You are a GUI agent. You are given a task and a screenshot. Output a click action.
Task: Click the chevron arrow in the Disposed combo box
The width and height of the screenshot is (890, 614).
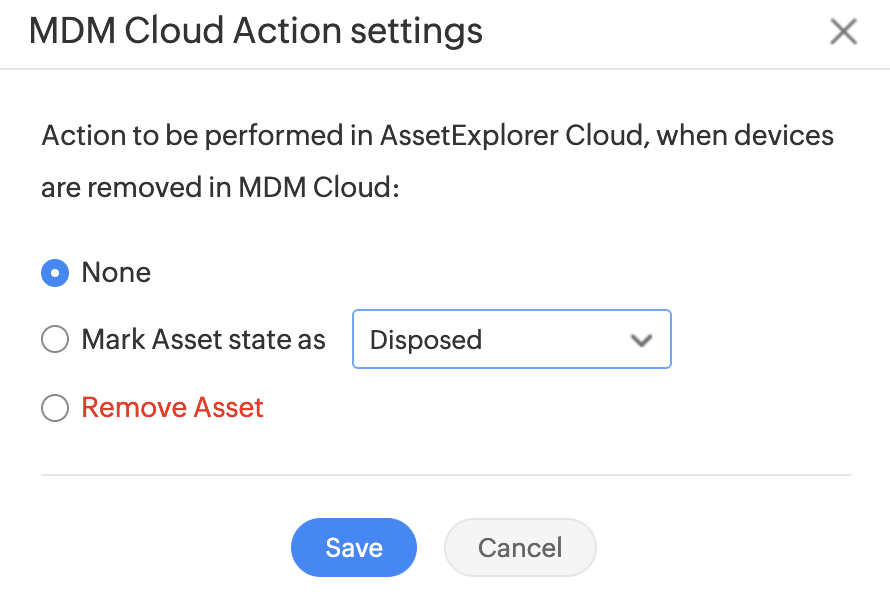pos(641,340)
